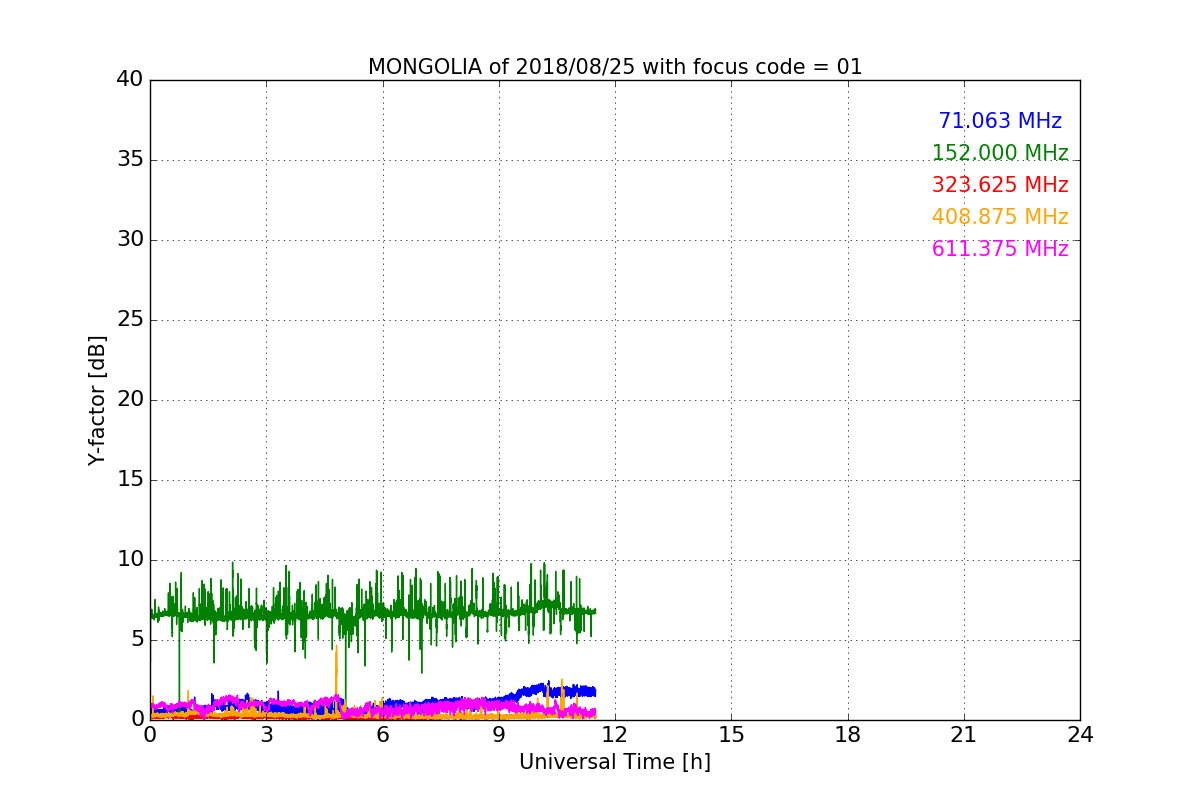This screenshot has width=1200, height=800.
Task: Click the y-axis tick label 20
Action: click(130, 400)
